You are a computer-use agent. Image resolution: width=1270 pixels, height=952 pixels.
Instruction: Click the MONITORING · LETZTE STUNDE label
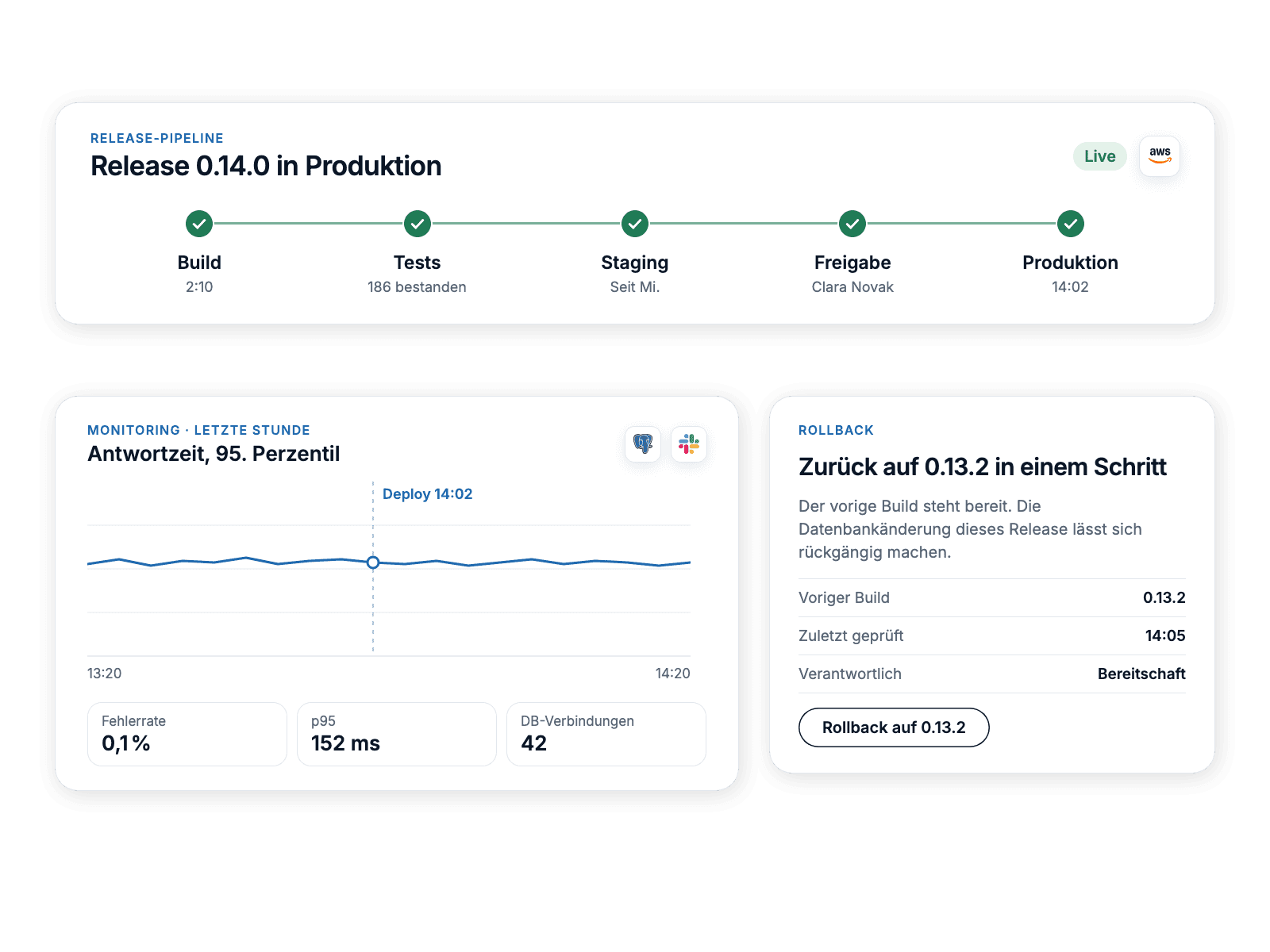tap(198, 430)
